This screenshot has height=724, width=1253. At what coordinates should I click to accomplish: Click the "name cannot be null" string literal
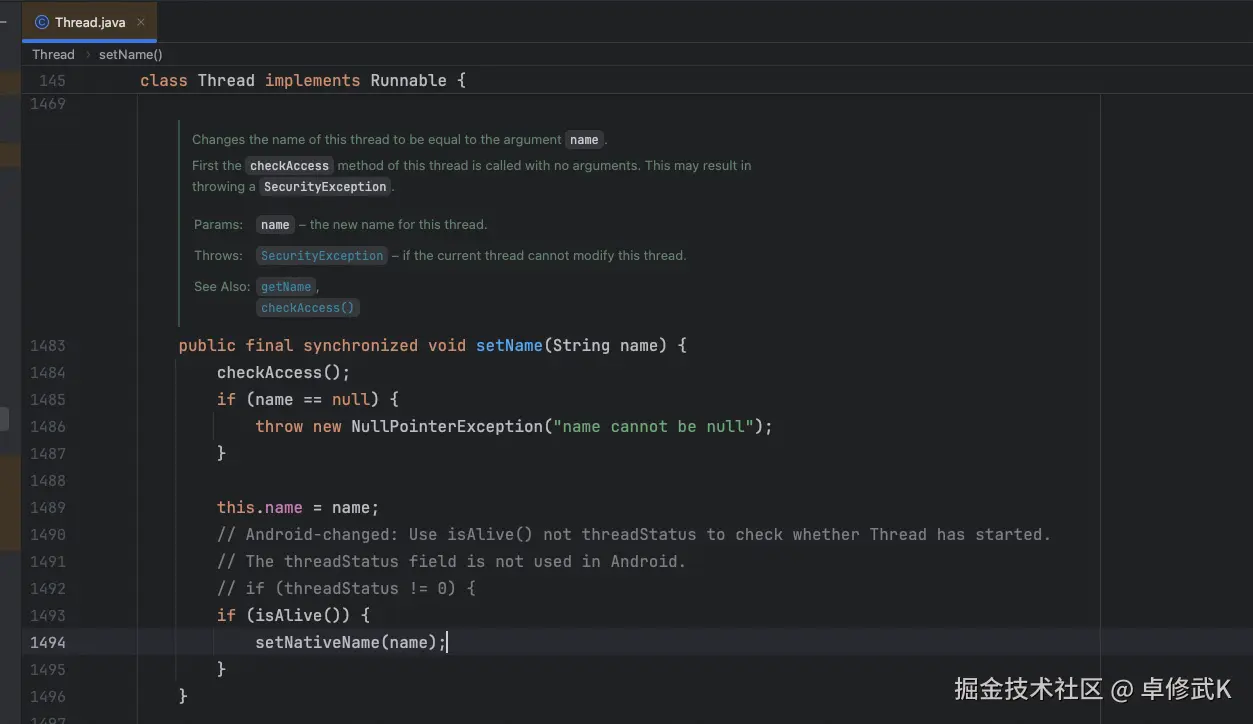click(653, 427)
